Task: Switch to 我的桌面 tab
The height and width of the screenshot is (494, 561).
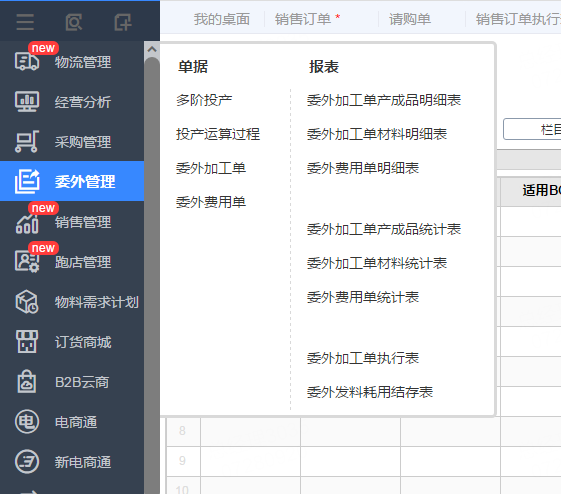Action: point(222,19)
